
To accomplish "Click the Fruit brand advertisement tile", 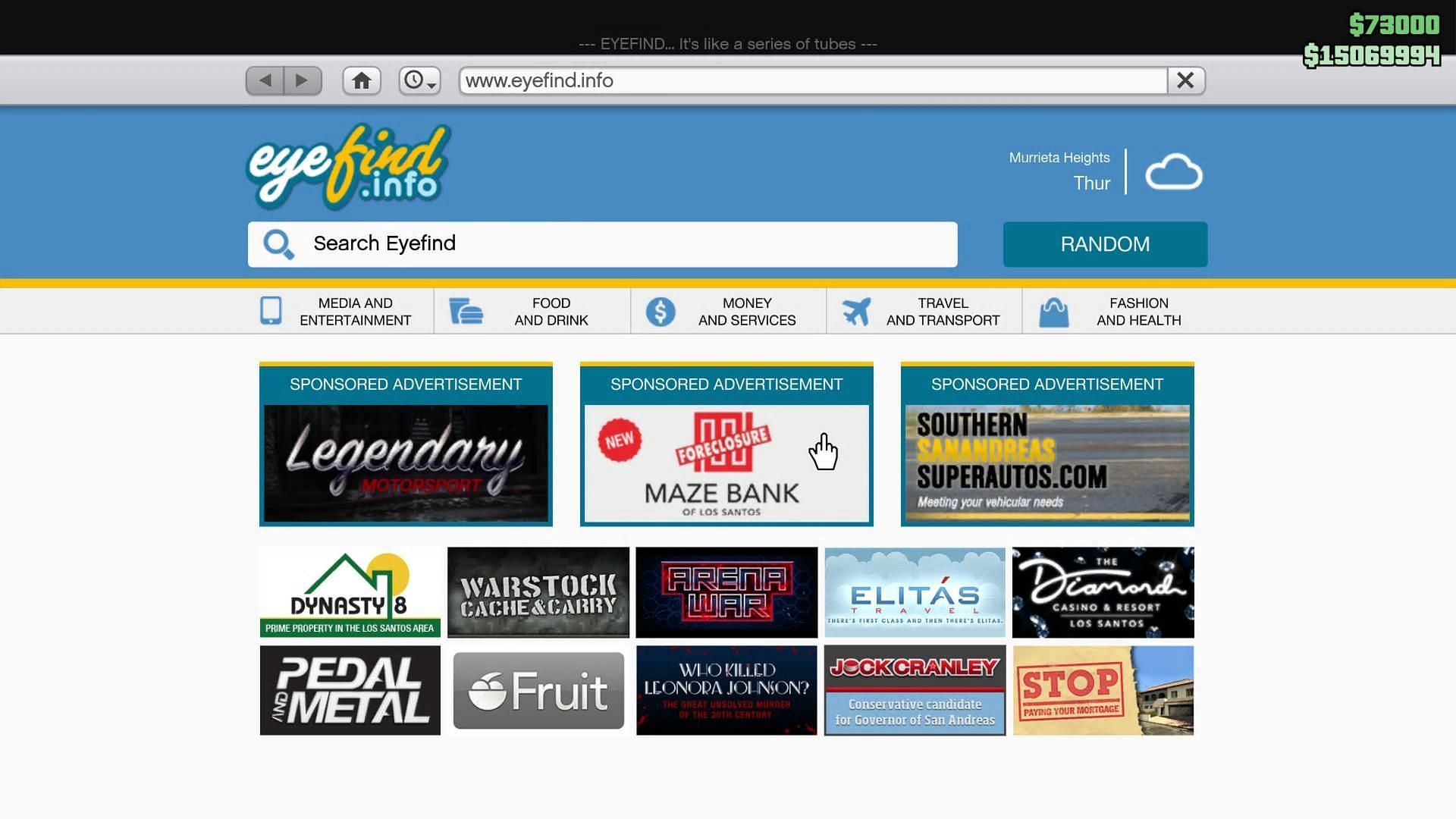I will (x=538, y=690).
